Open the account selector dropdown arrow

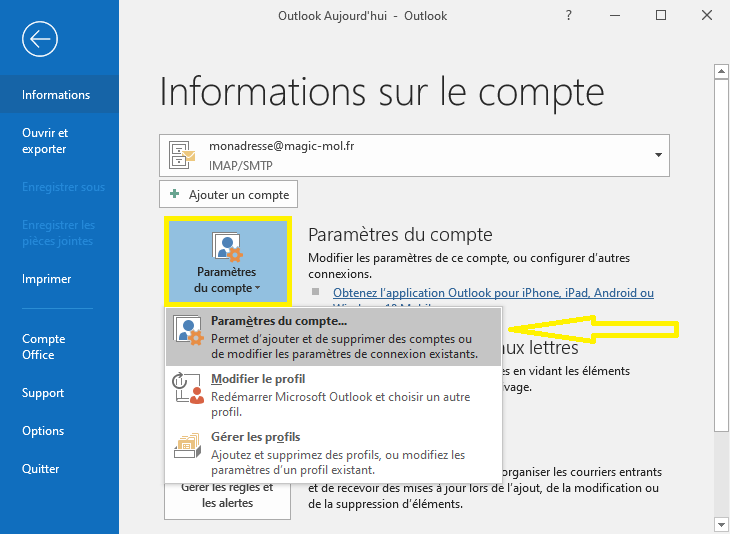[658, 155]
